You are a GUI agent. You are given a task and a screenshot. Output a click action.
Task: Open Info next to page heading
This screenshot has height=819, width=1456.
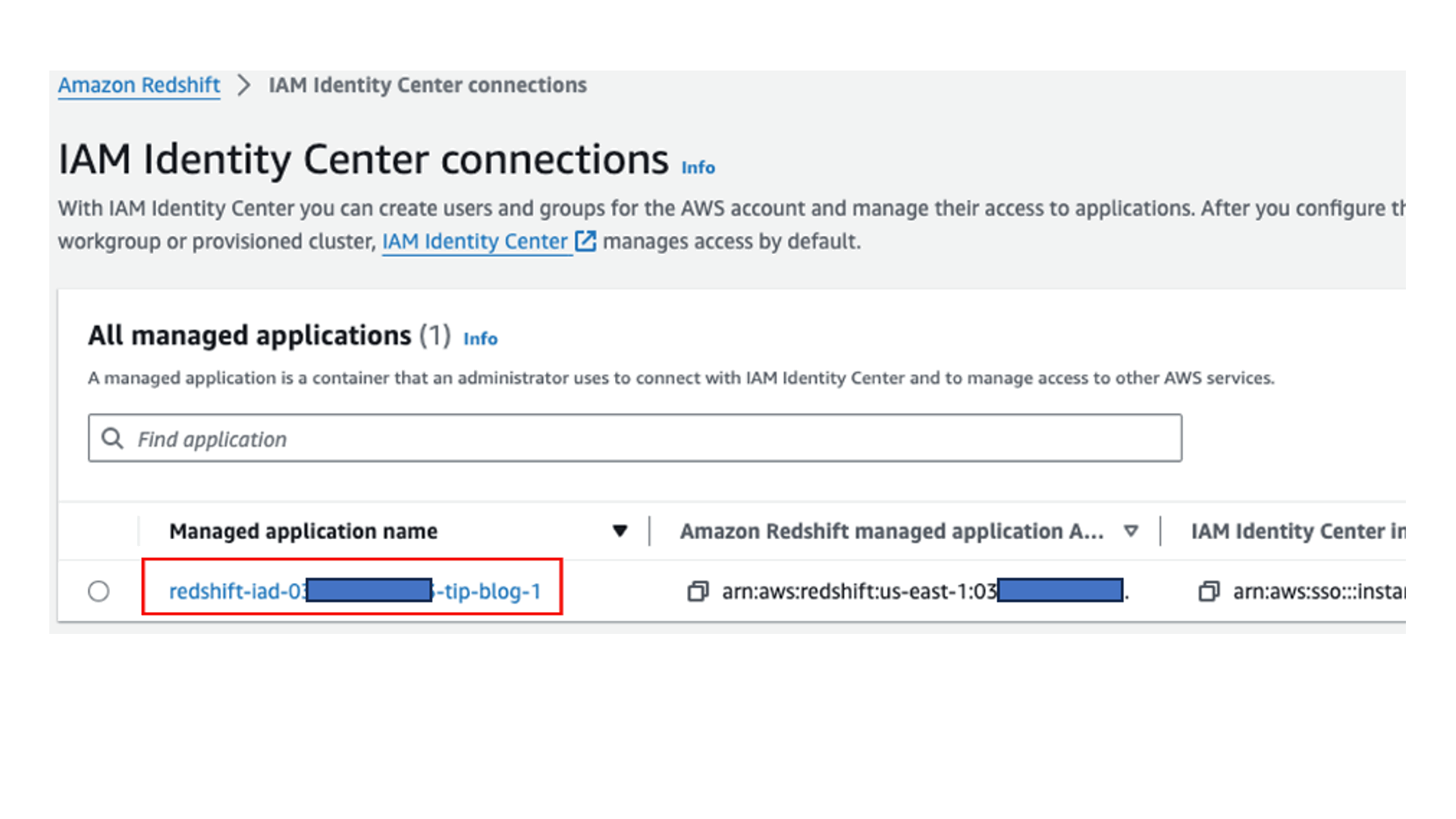click(698, 168)
